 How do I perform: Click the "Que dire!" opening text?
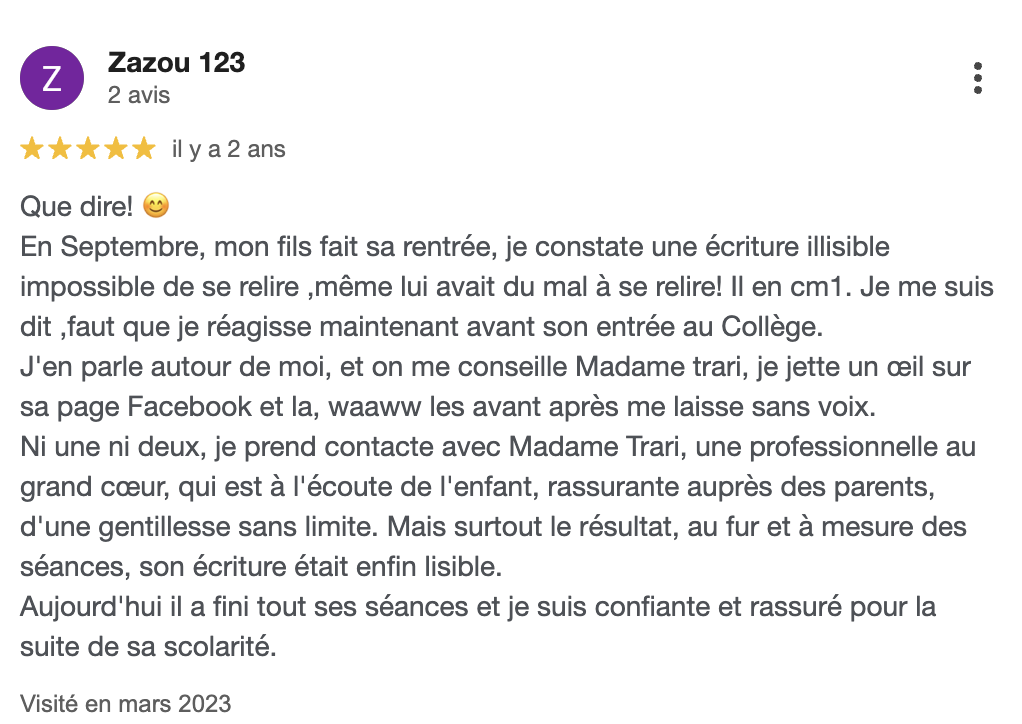[76, 207]
